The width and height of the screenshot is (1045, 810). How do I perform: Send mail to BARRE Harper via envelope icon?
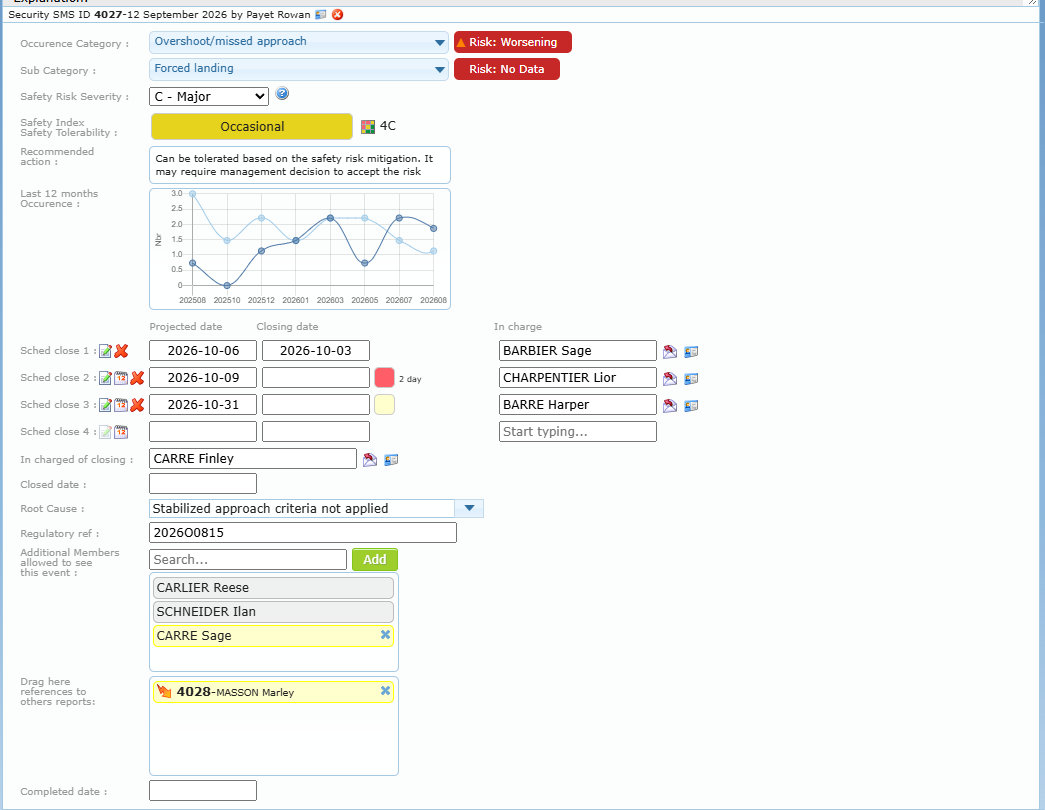click(x=670, y=405)
